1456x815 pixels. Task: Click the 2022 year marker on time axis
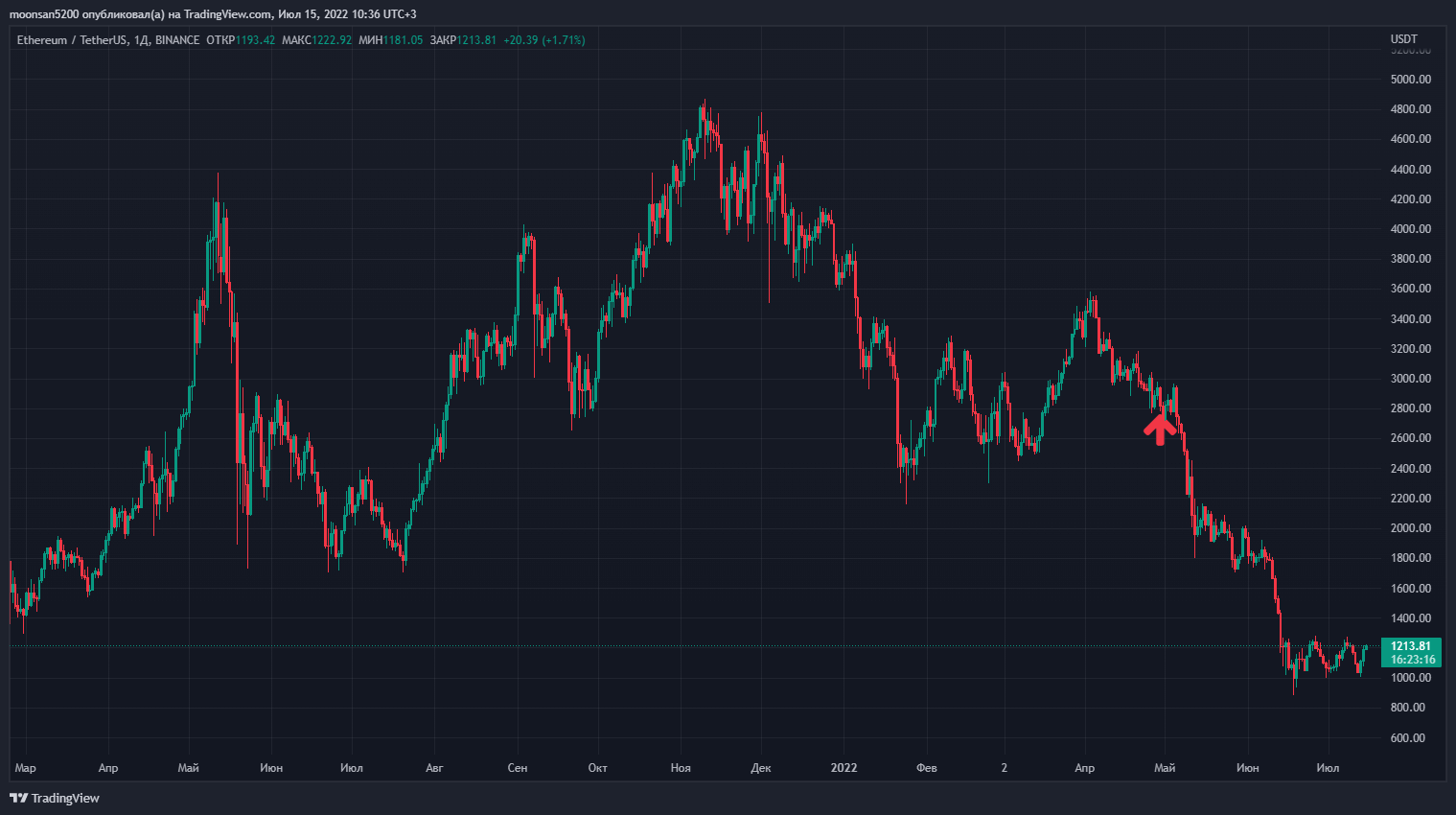click(x=844, y=768)
